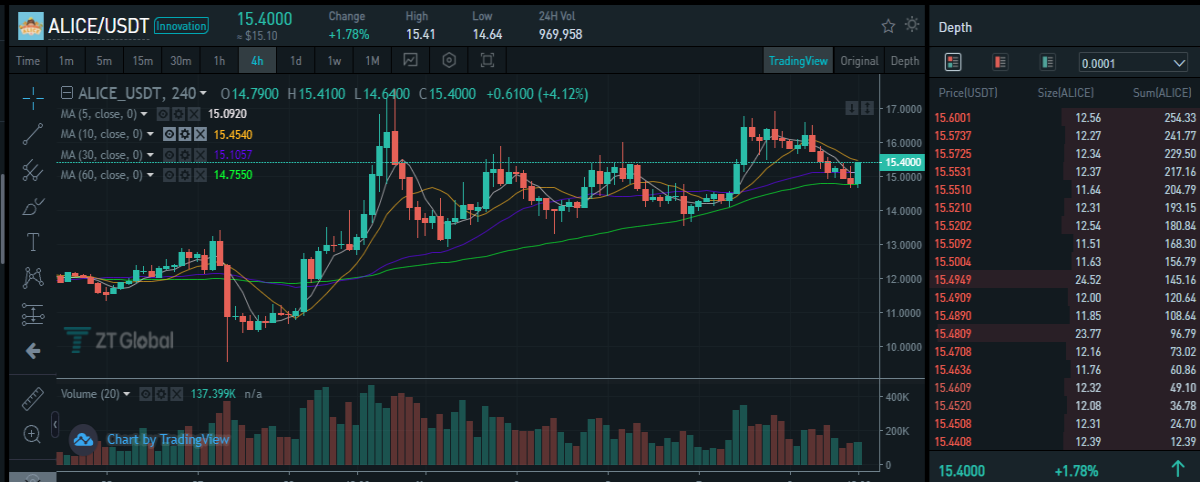Open the Original chart view

coord(859,60)
